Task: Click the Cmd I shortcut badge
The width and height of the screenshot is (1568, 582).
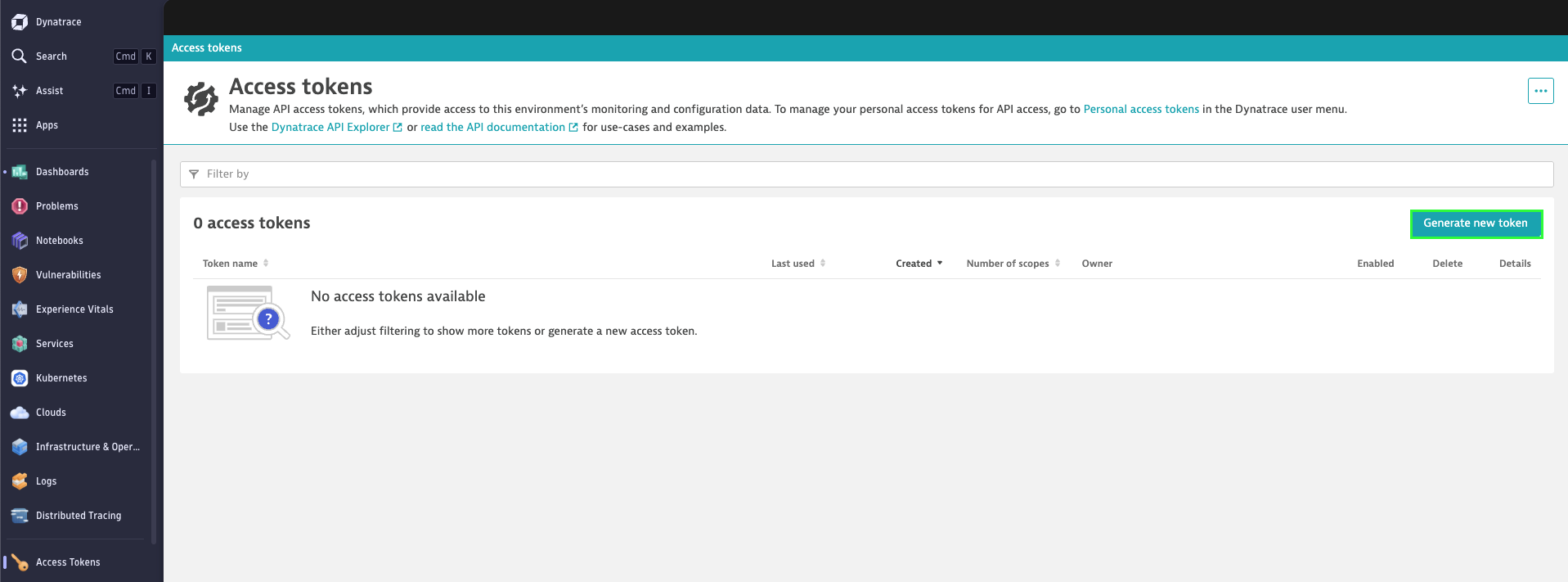Action: click(134, 91)
